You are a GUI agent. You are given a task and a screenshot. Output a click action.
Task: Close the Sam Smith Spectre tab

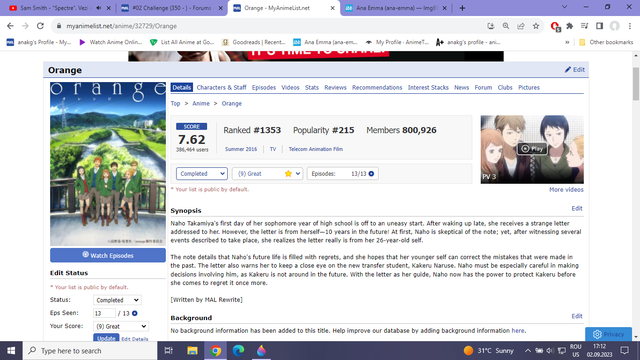[109, 8]
